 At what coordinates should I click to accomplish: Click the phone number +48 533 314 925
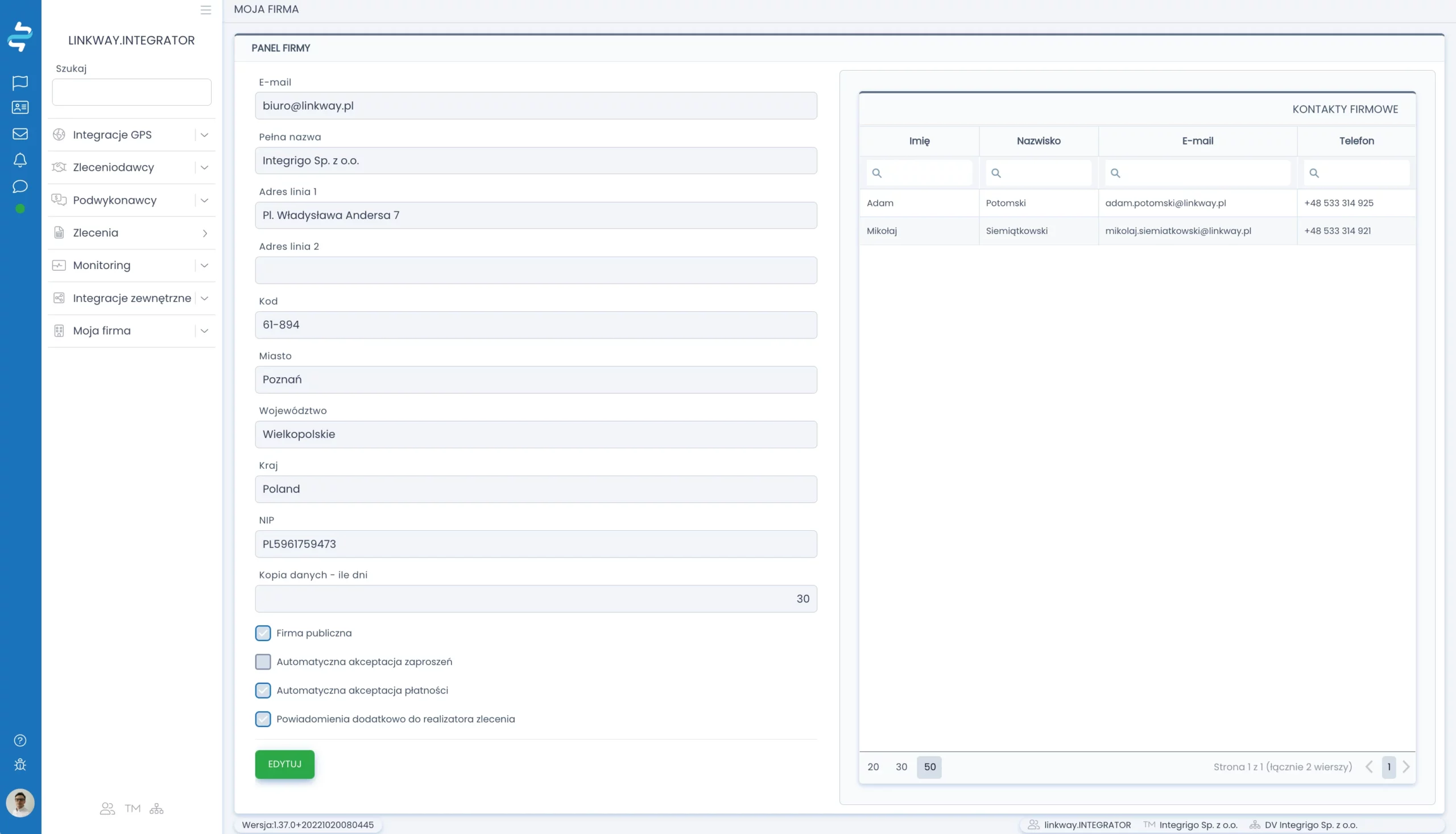click(1339, 203)
